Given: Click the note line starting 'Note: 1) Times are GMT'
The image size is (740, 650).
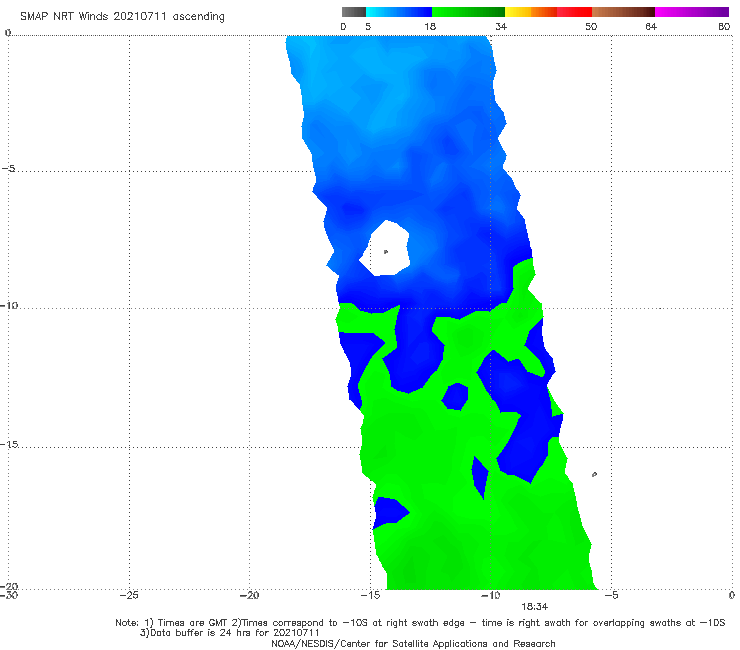Looking at the screenshot, I should pos(420,623).
